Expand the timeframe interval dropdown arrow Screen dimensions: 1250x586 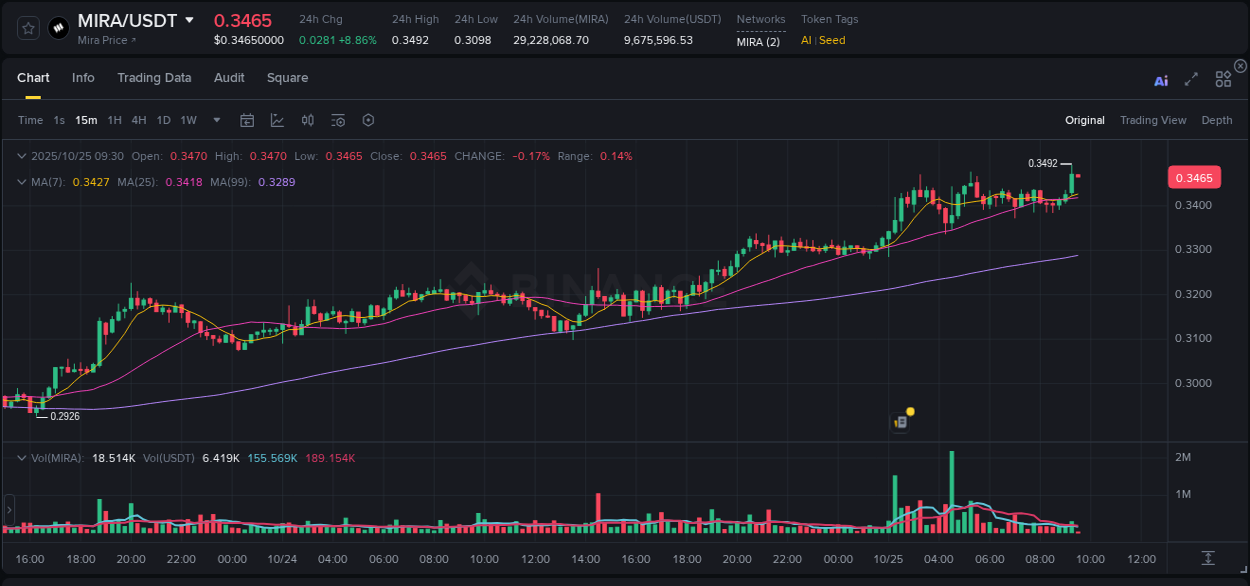click(x=216, y=120)
